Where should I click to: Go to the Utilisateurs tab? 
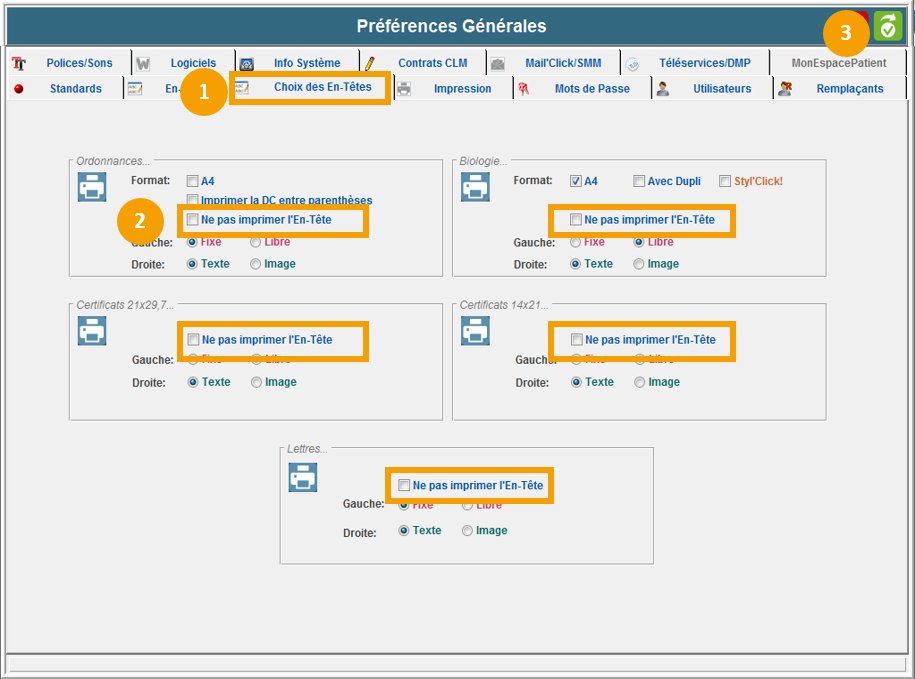[721, 89]
